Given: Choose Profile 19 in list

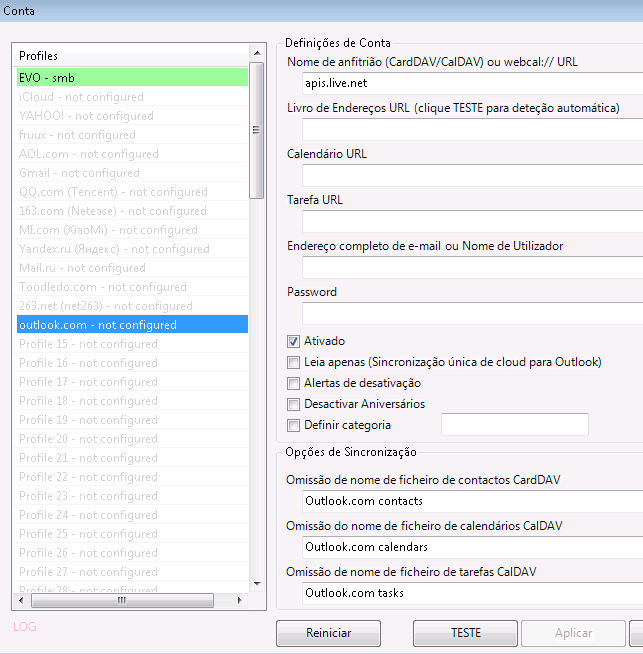Looking at the screenshot, I should point(132,420).
